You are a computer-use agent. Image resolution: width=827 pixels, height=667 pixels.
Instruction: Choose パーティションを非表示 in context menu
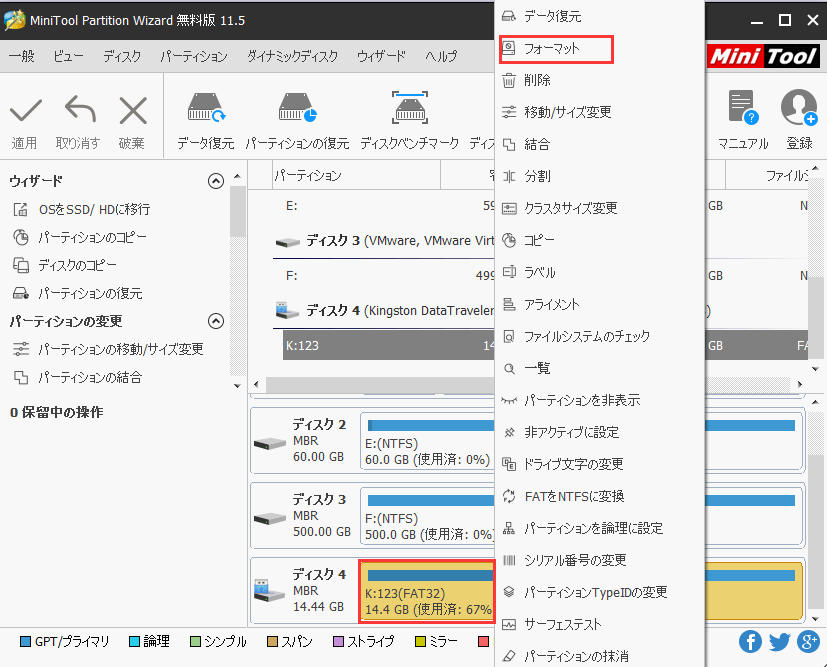click(600, 400)
